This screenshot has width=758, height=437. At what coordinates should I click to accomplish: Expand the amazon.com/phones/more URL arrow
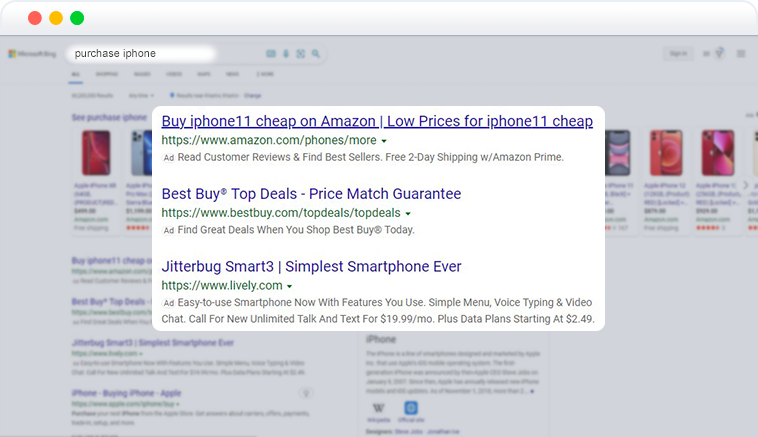click(384, 141)
